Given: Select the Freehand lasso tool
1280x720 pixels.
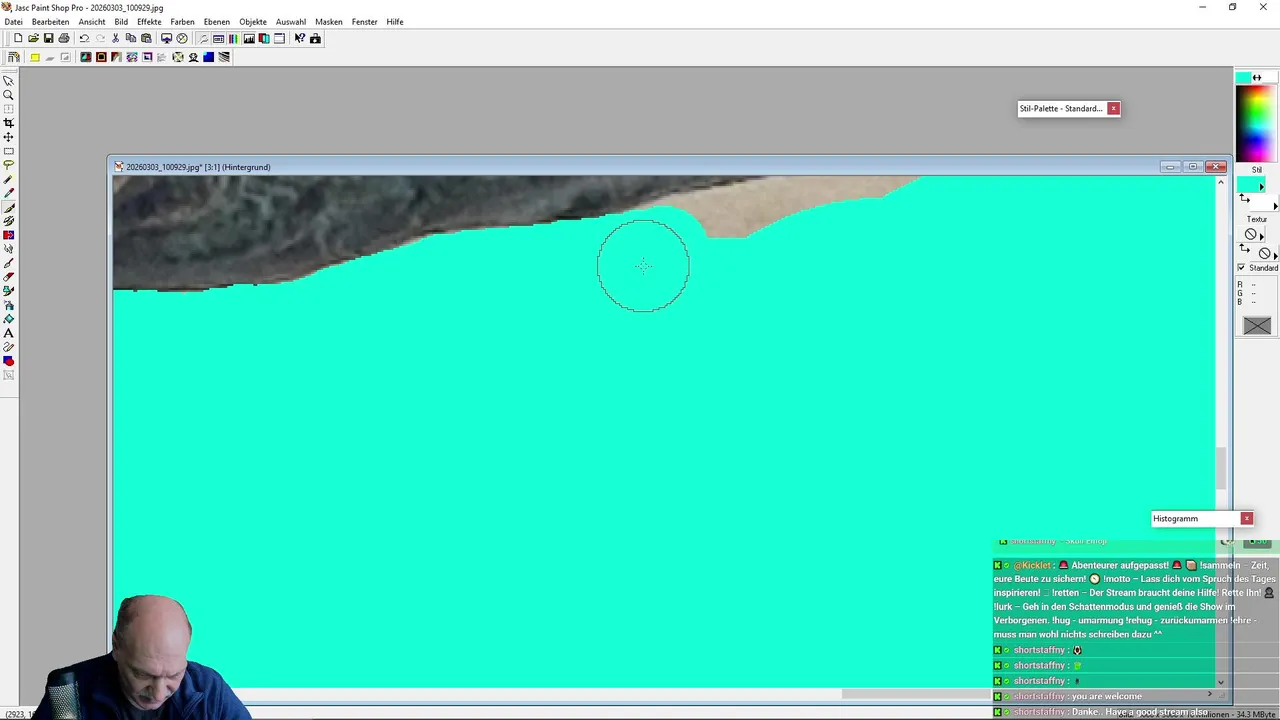Looking at the screenshot, I should [9, 165].
